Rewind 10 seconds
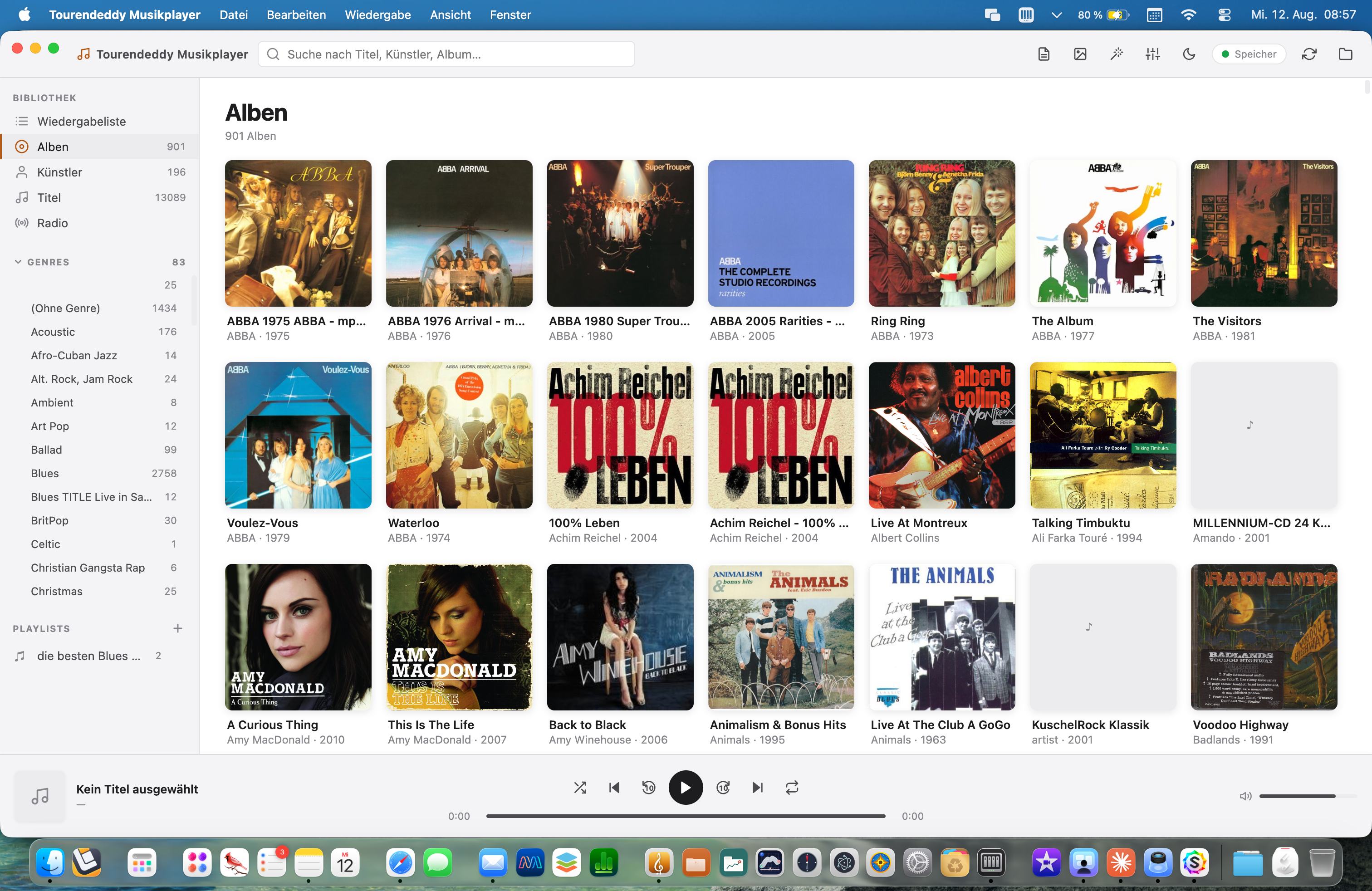 pyautogui.click(x=648, y=788)
